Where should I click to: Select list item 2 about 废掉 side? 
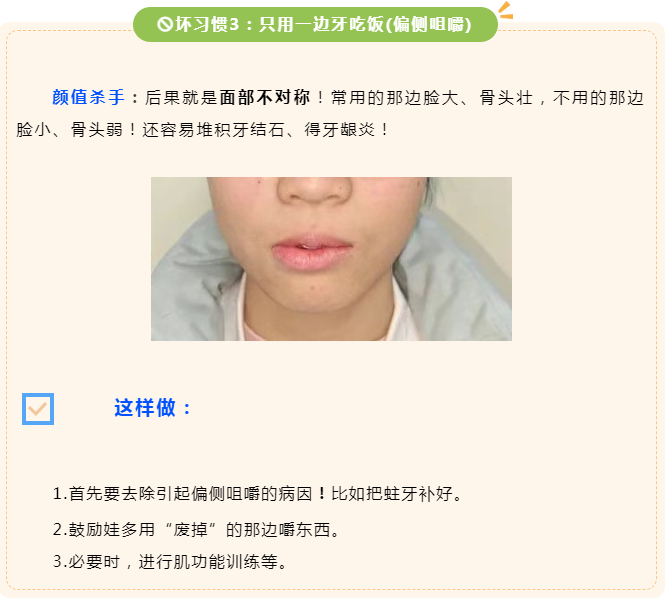pos(196,530)
